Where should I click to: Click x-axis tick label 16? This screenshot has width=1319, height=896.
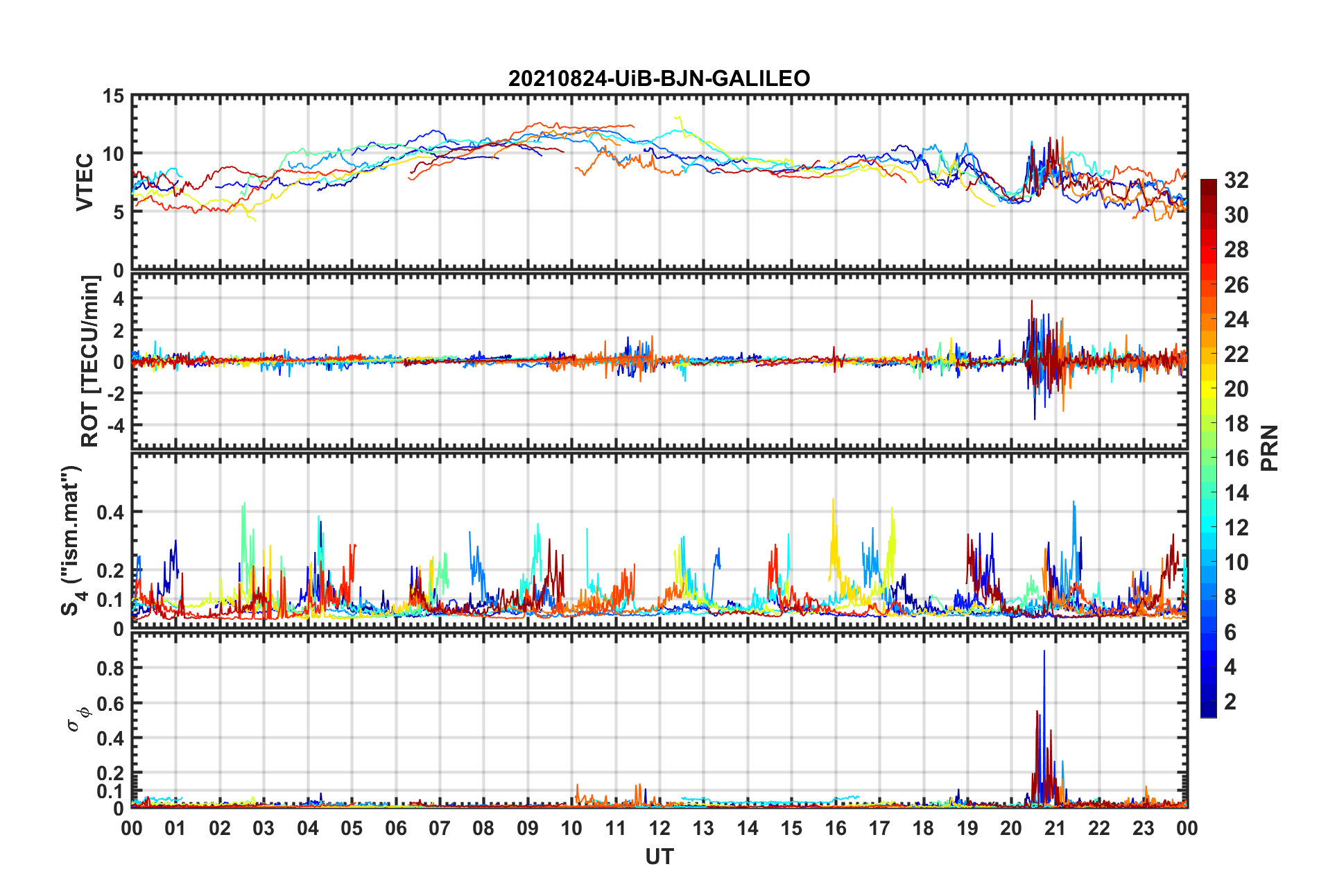[x=836, y=828]
